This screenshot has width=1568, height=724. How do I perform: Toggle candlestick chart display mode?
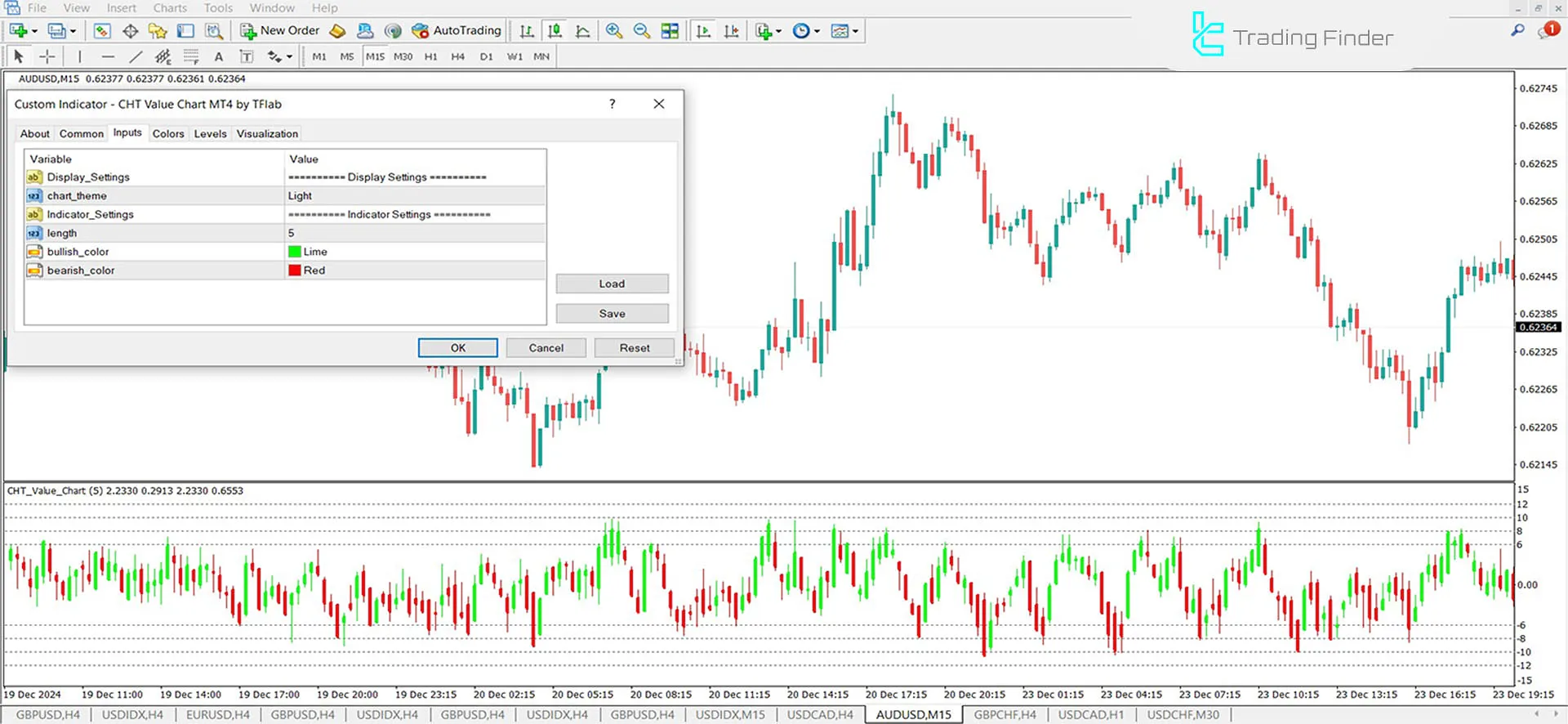point(555,31)
